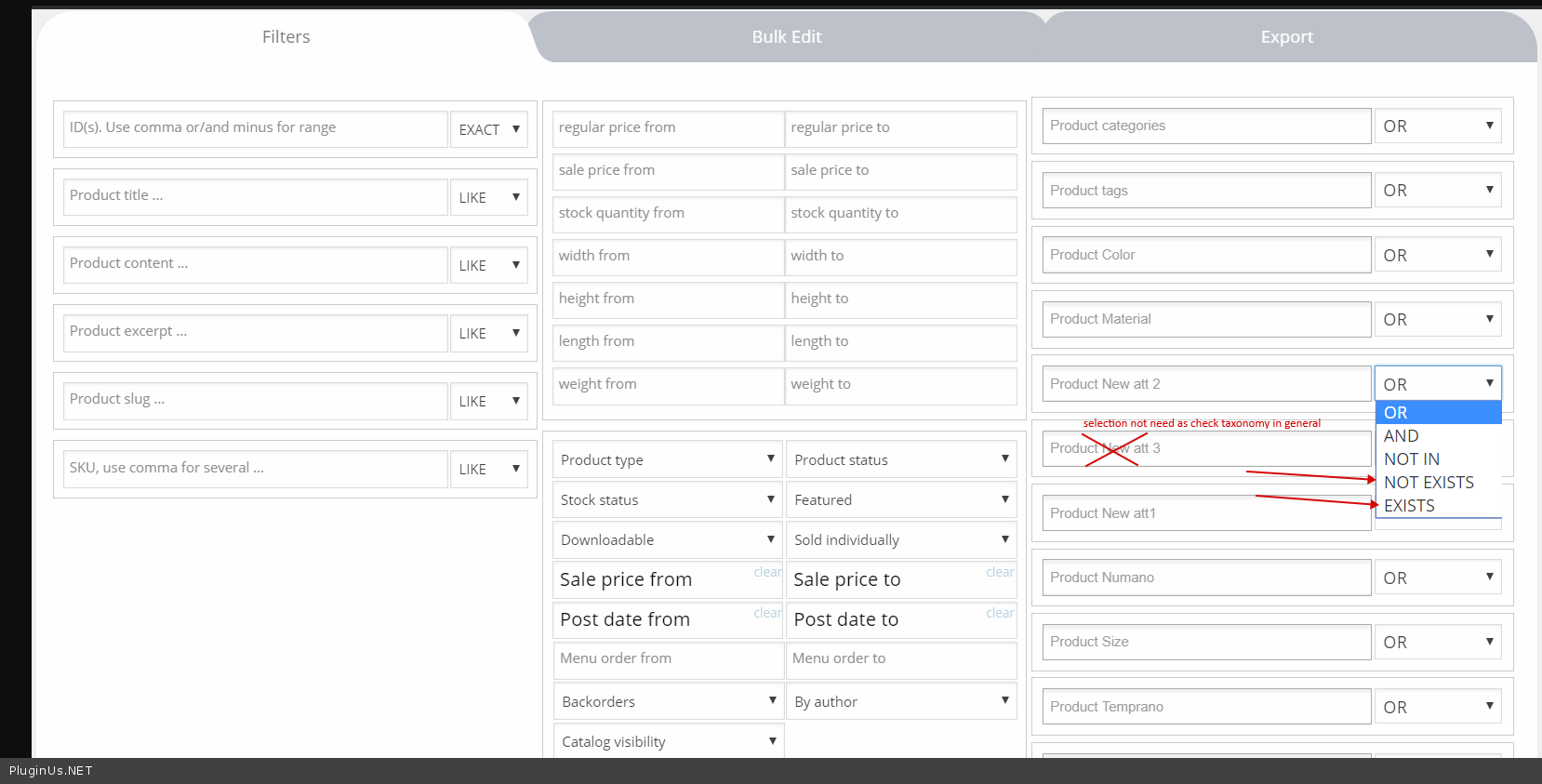Expand the Product status dropdown
The height and width of the screenshot is (784, 1542).
901,459
